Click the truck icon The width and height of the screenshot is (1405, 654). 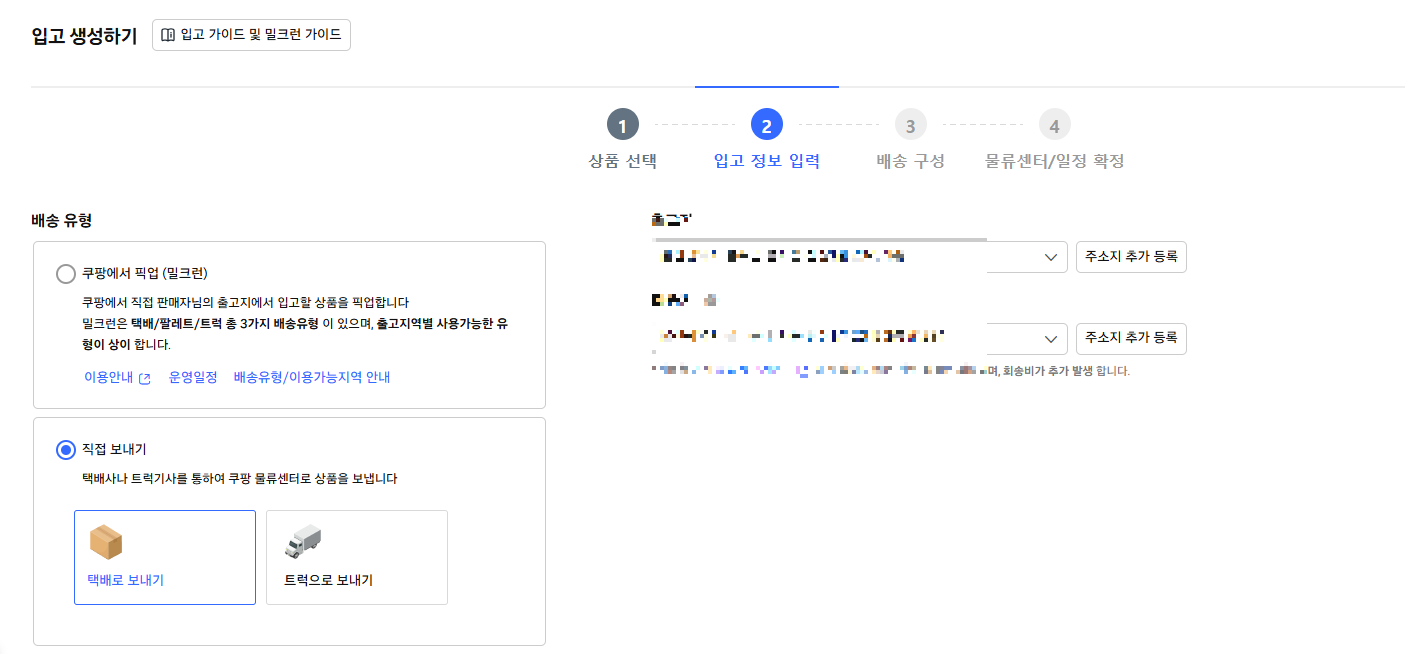click(303, 542)
